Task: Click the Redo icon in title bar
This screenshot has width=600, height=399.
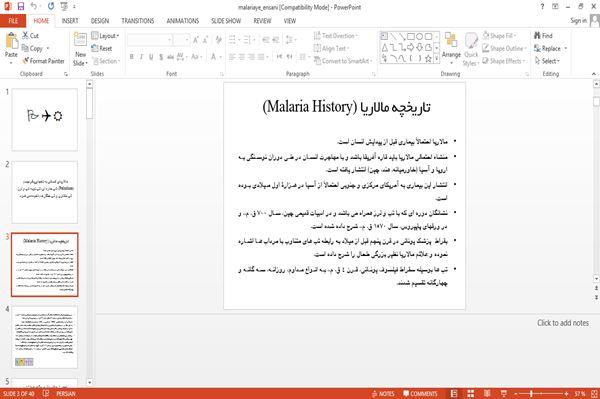Action: [51, 7]
